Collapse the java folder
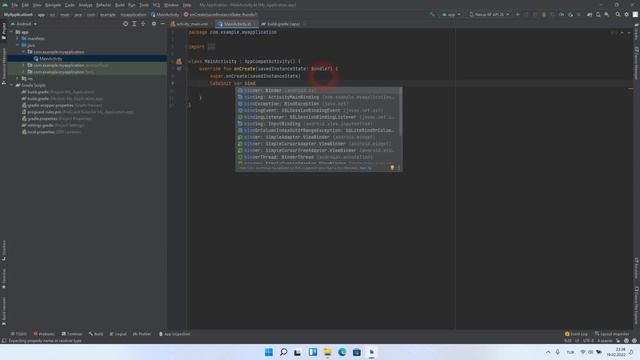This screenshot has height=360, width=640. [x=18, y=45]
